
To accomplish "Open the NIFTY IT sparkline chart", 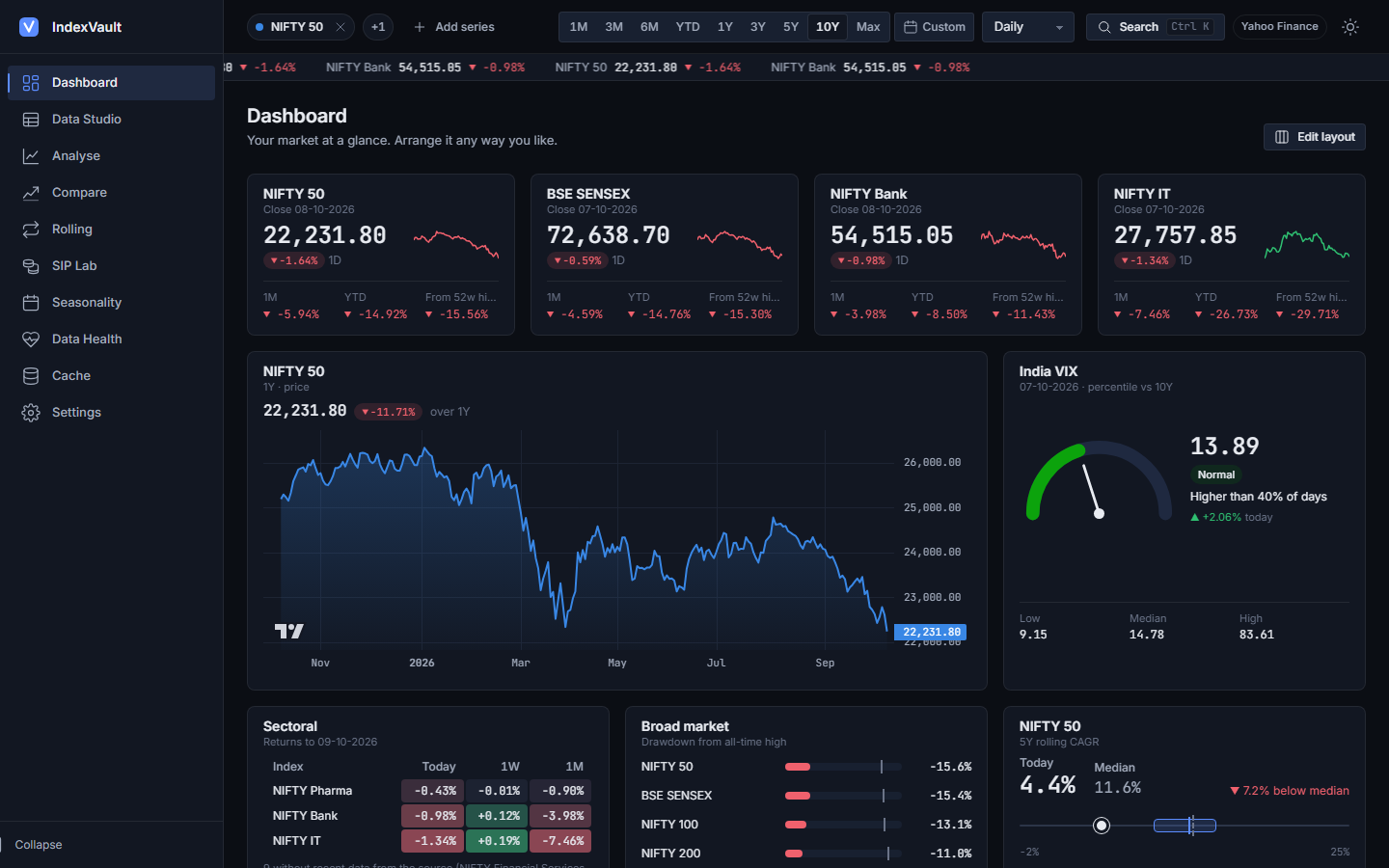I will (x=1307, y=245).
